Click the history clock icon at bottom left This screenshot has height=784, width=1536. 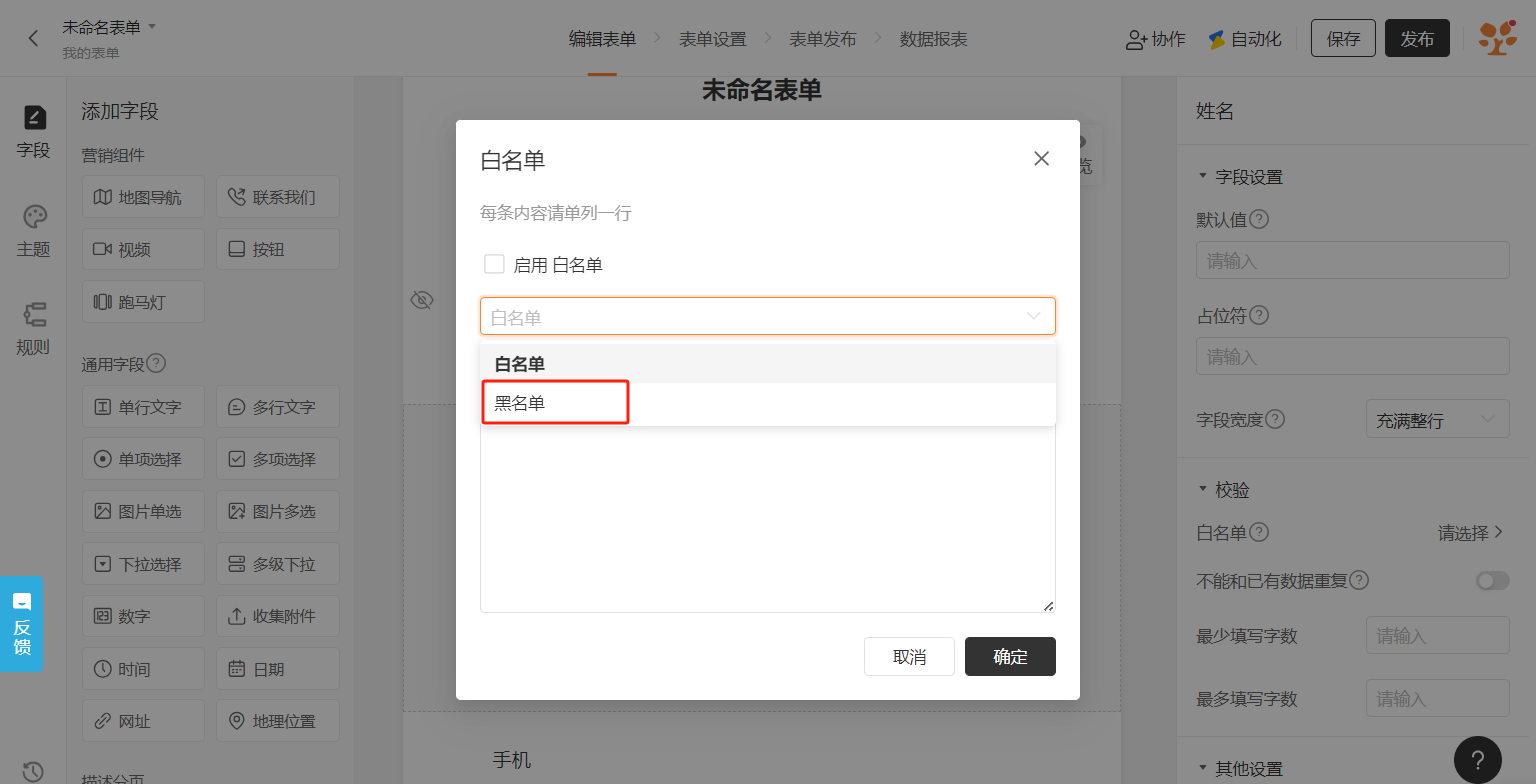33,771
